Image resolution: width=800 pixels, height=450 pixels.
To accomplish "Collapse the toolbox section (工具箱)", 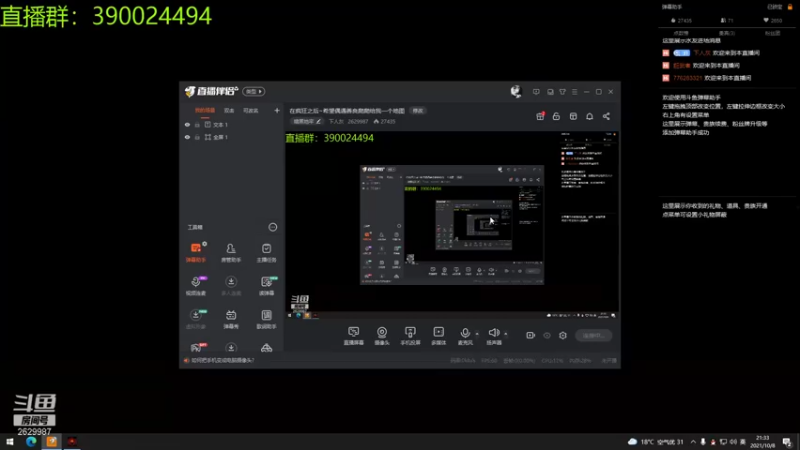I will pyautogui.click(x=273, y=227).
